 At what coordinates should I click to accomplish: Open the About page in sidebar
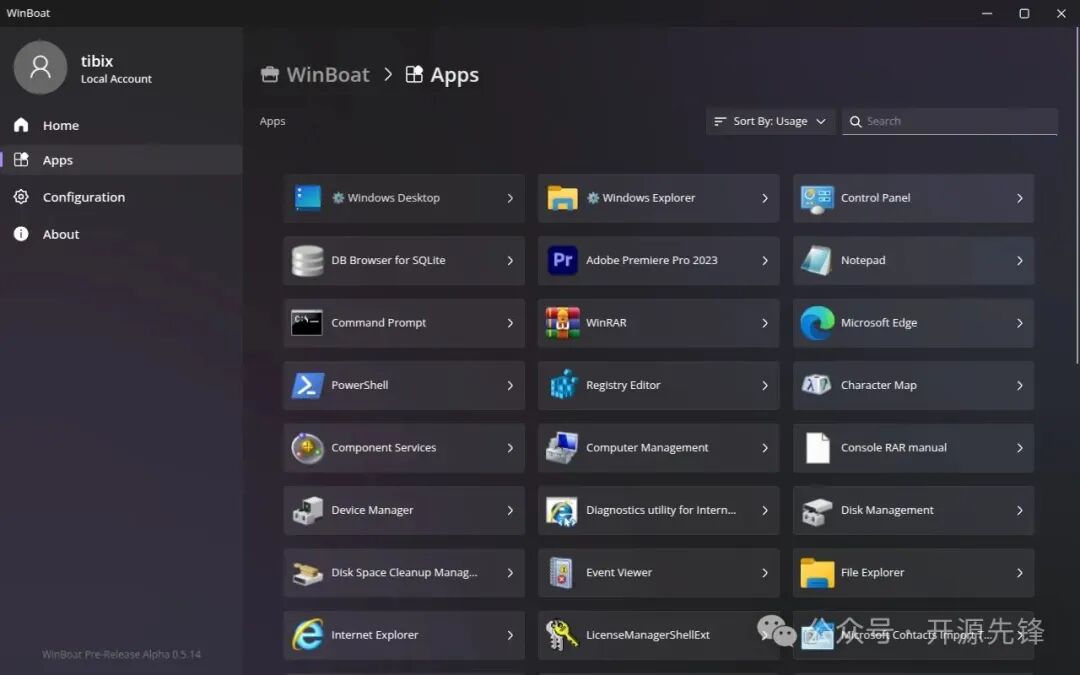click(x=121, y=234)
